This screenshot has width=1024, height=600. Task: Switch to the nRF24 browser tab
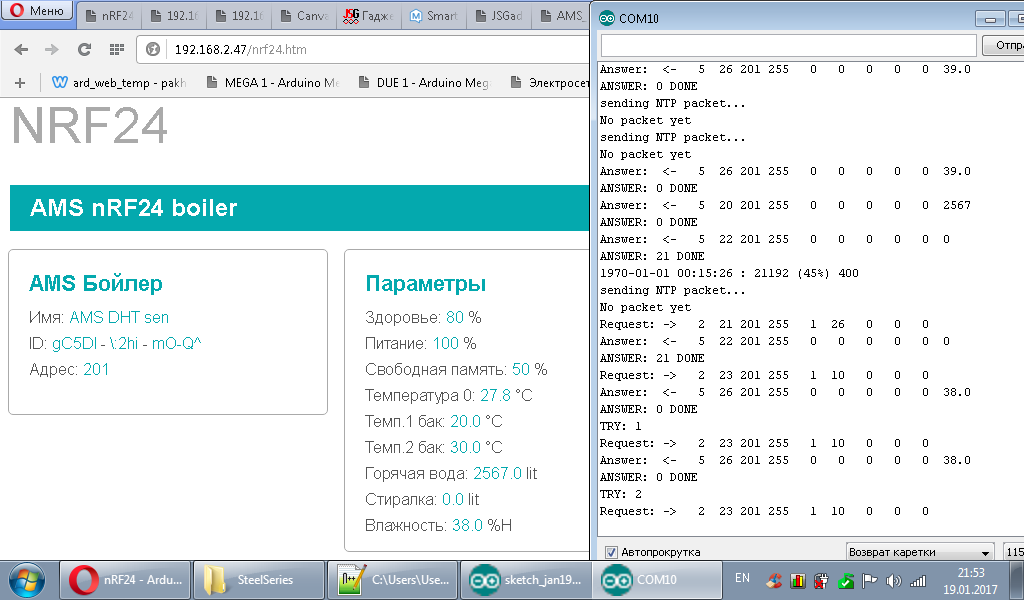pos(108,16)
